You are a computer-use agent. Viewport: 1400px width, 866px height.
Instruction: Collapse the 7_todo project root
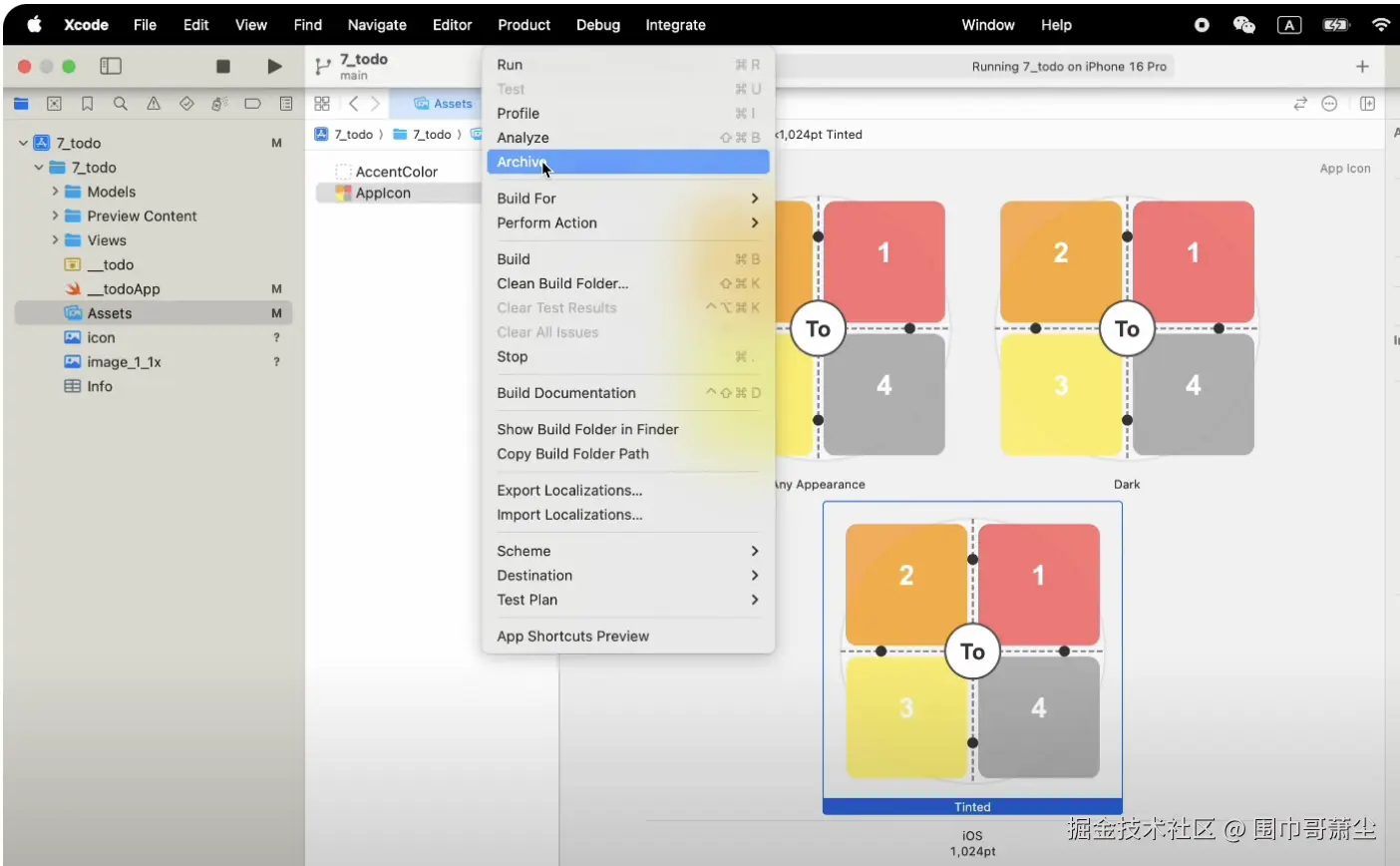(x=23, y=143)
